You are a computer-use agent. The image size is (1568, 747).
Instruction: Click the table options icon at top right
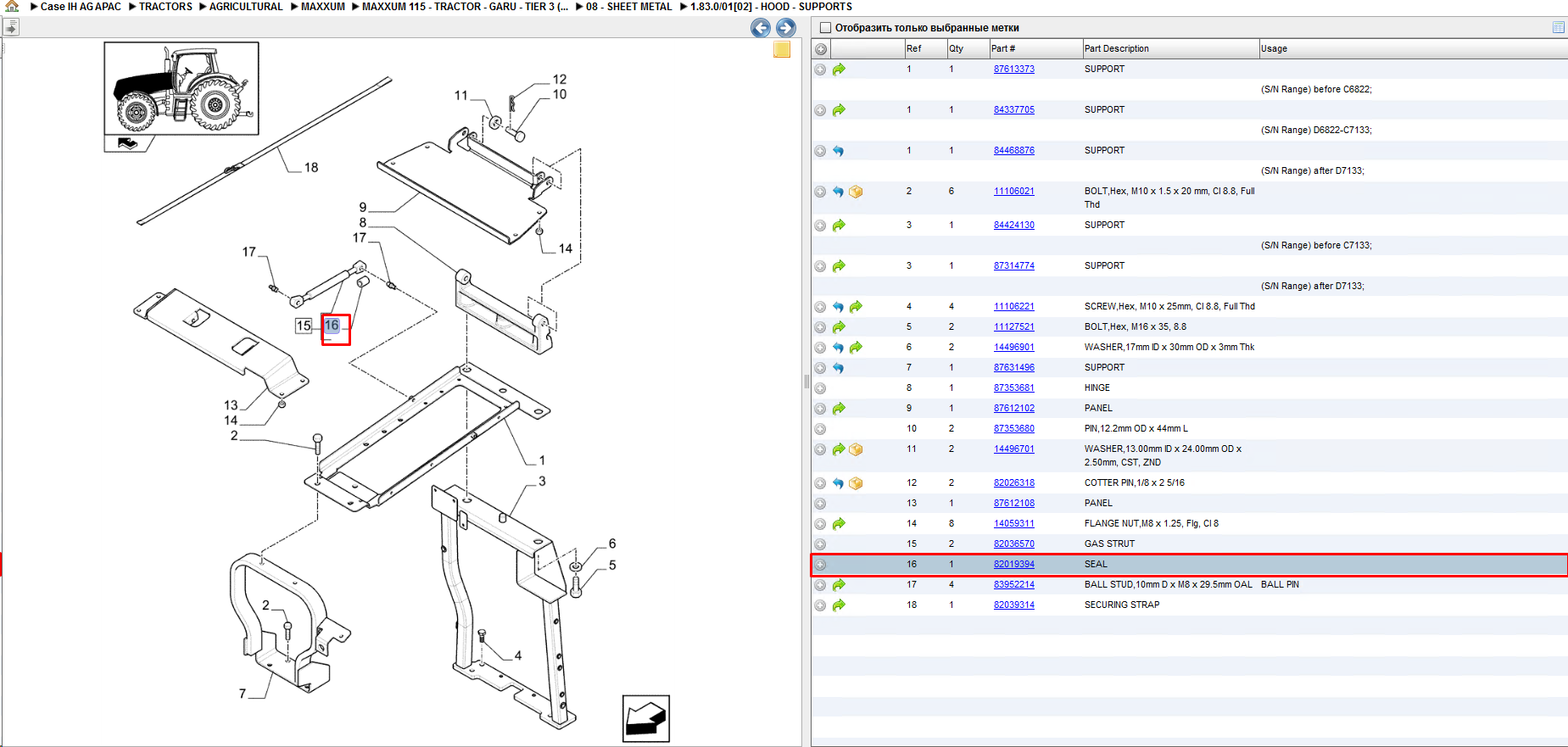1559,27
